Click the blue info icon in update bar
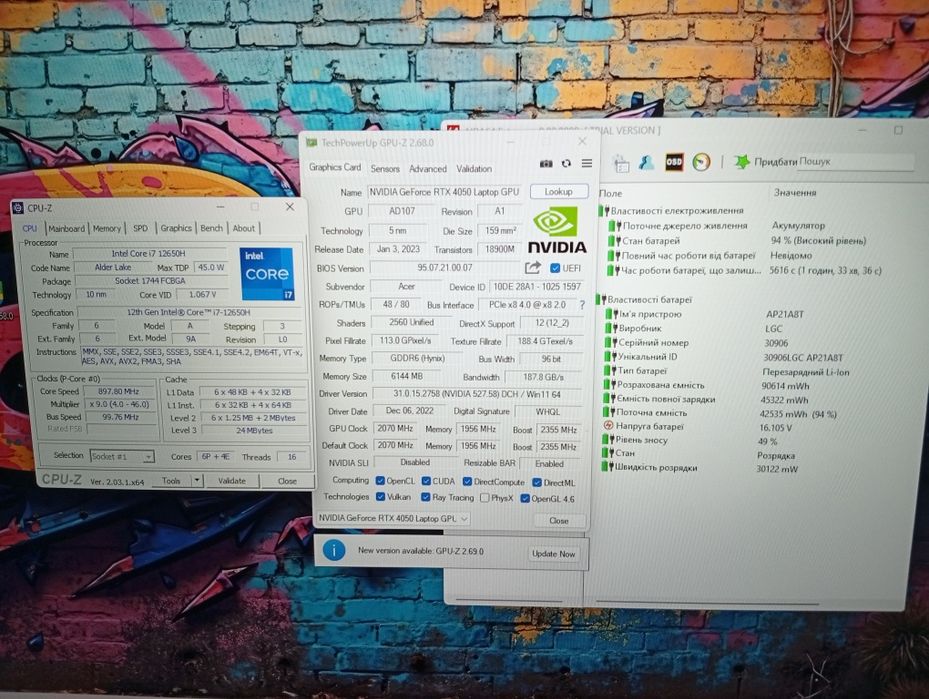 [x=334, y=551]
